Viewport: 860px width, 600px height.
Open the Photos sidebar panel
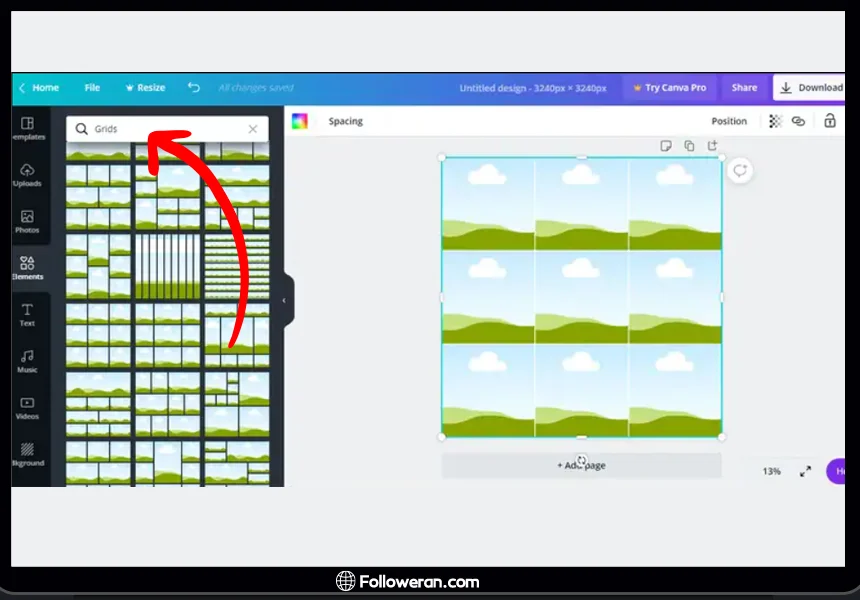[27, 221]
